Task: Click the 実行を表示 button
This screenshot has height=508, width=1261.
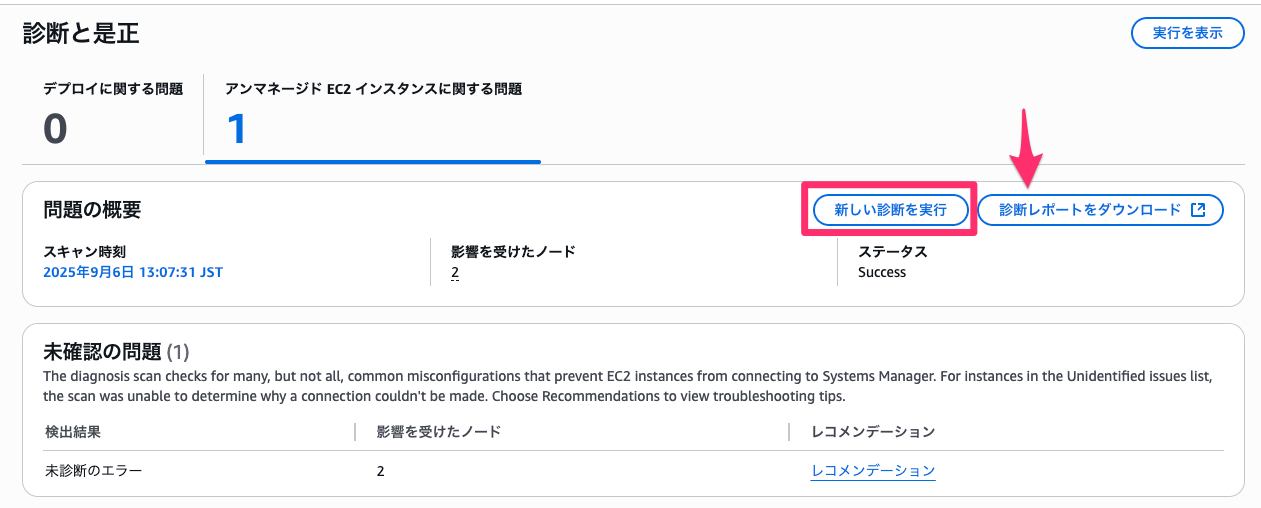Action: click(1187, 32)
